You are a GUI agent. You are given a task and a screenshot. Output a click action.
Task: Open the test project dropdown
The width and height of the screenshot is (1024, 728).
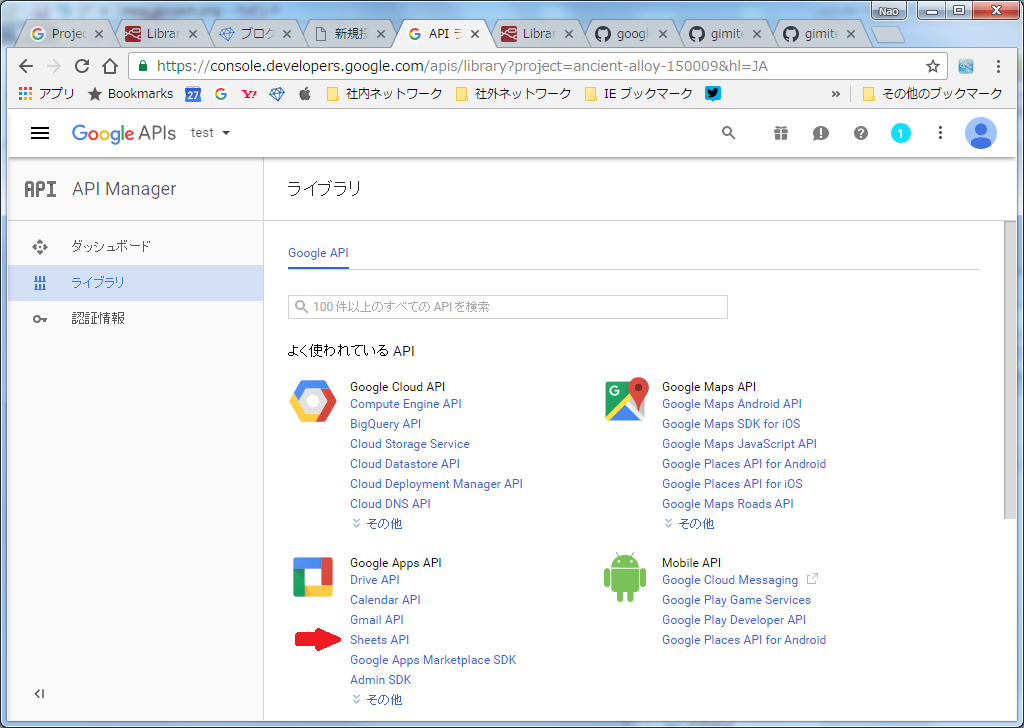click(x=210, y=133)
